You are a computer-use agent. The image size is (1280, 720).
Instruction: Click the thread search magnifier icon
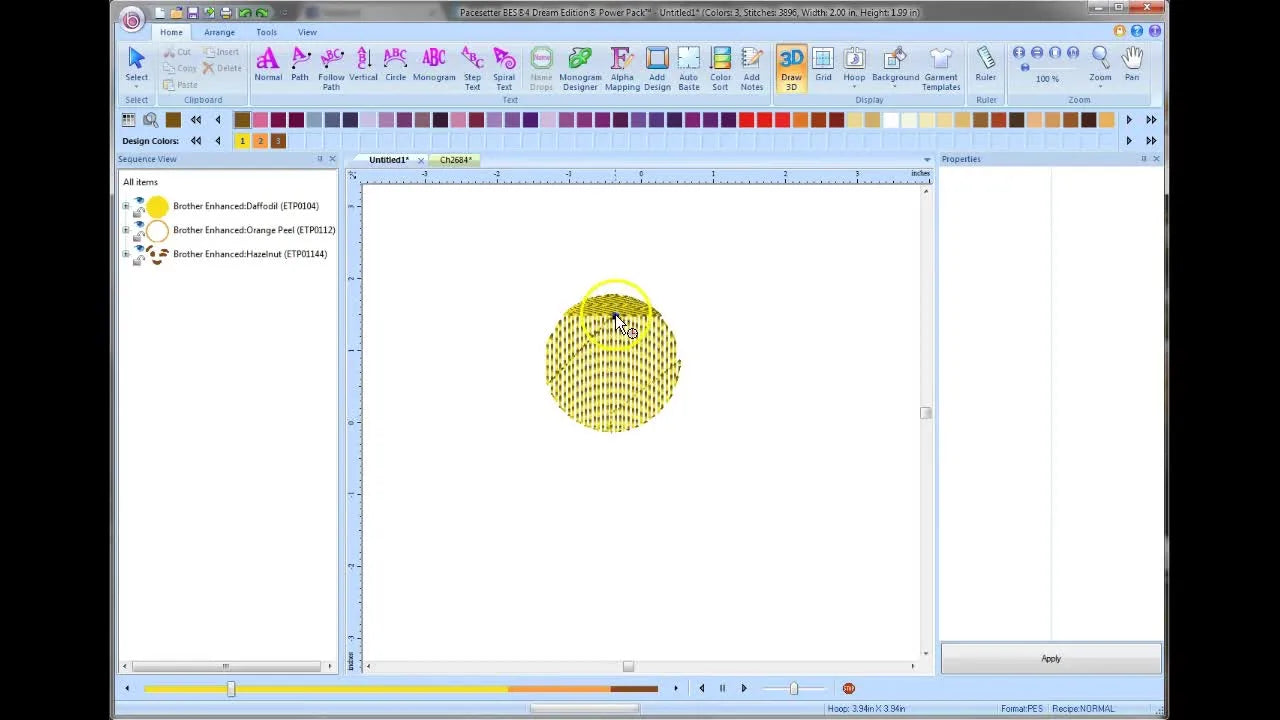pos(151,120)
